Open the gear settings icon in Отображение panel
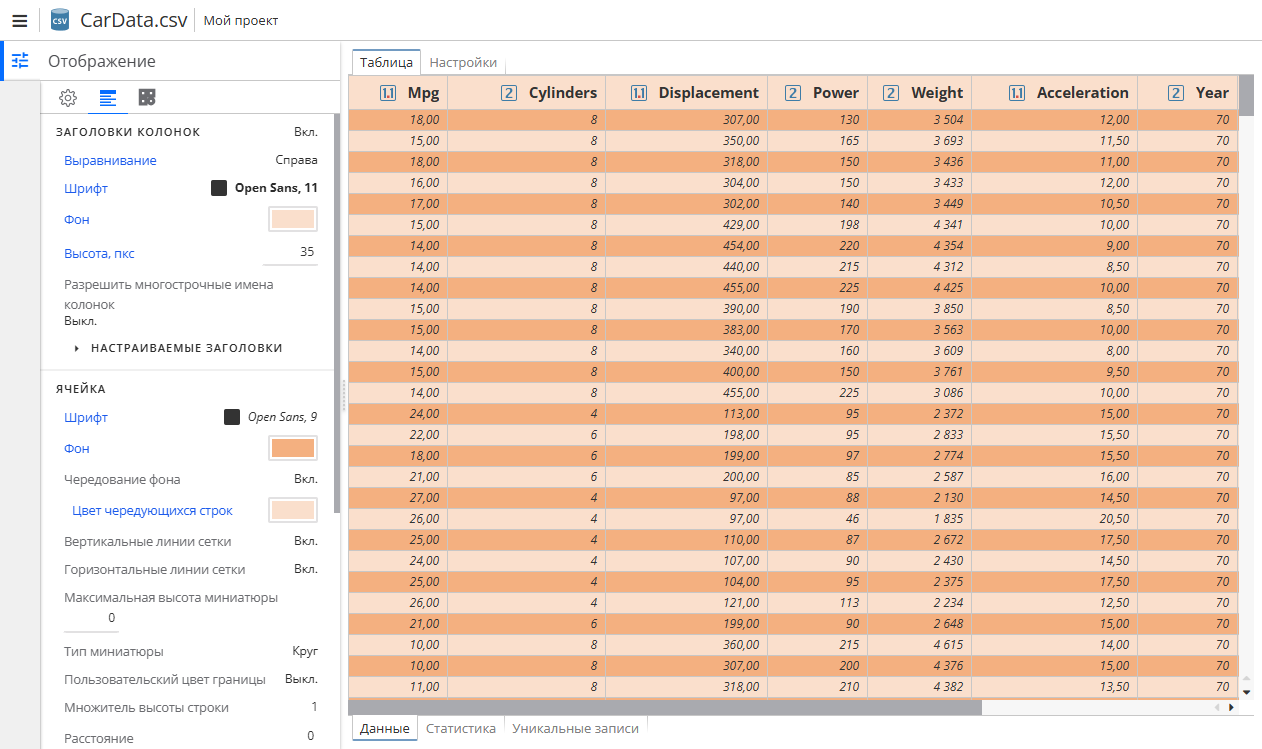1262x749 pixels. (x=67, y=97)
